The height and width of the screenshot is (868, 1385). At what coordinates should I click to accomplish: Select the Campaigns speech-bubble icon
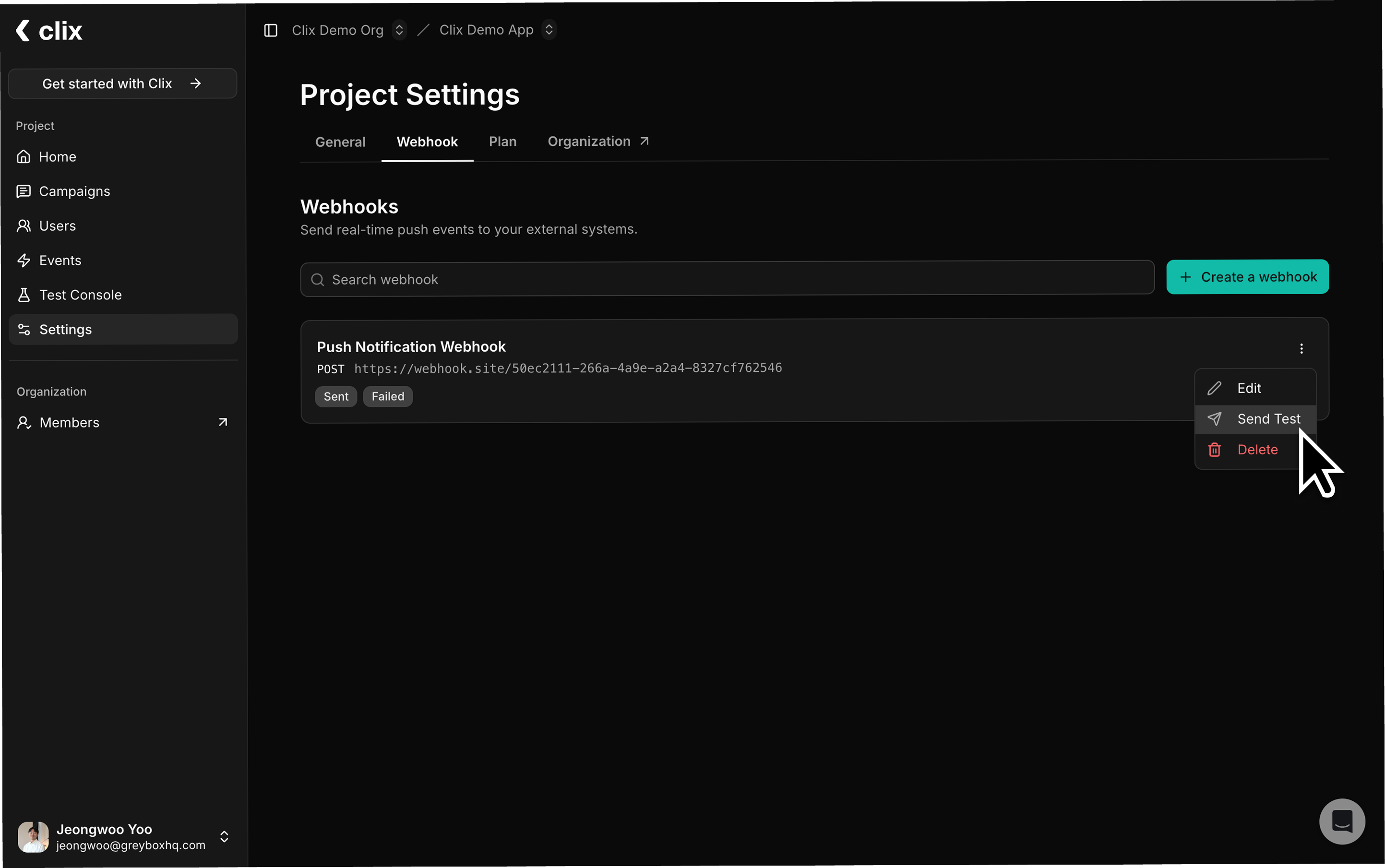coord(24,191)
